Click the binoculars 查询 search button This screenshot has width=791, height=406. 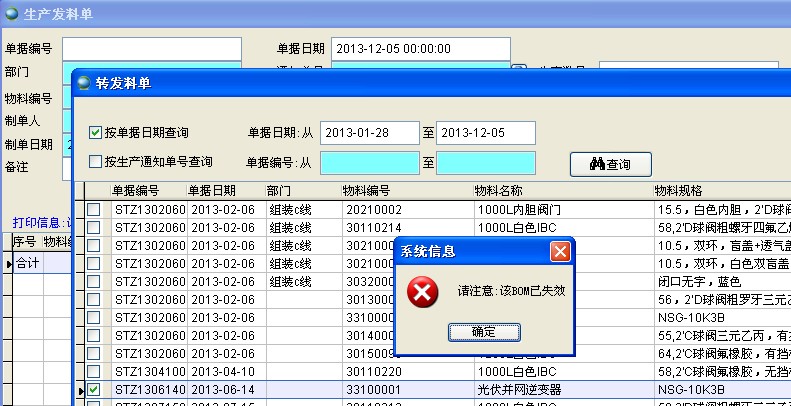(x=610, y=164)
